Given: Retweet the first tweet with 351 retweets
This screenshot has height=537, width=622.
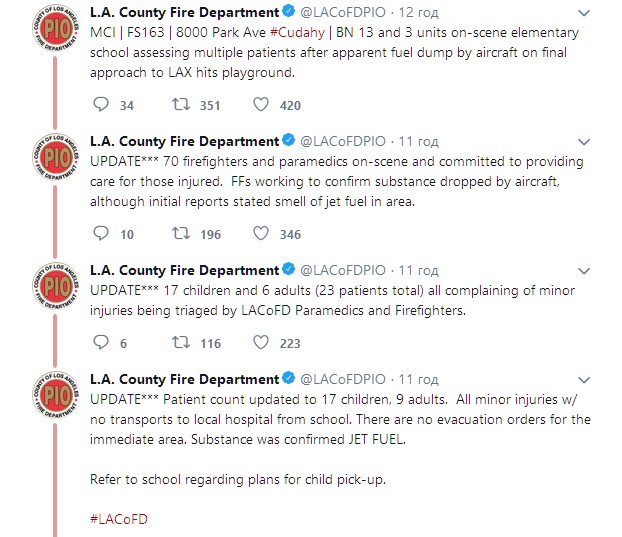Looking at the screenshot, I should pyautogui.click(x=182, y=105).
